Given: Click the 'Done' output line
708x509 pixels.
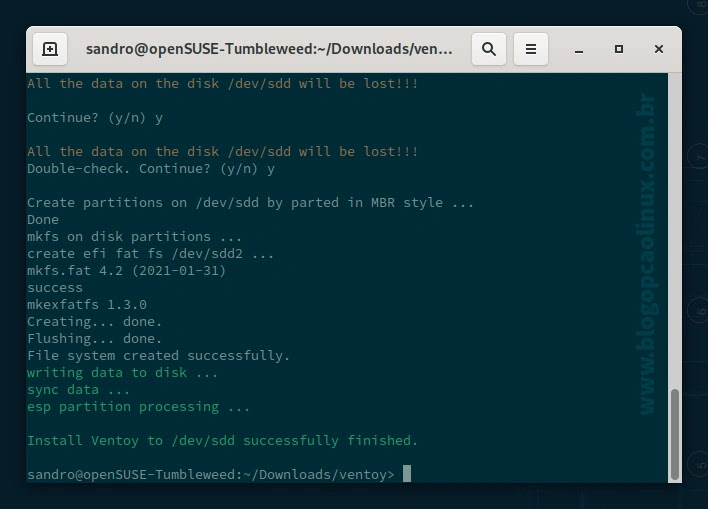Looking at the screenshot, I should [42, 219].
